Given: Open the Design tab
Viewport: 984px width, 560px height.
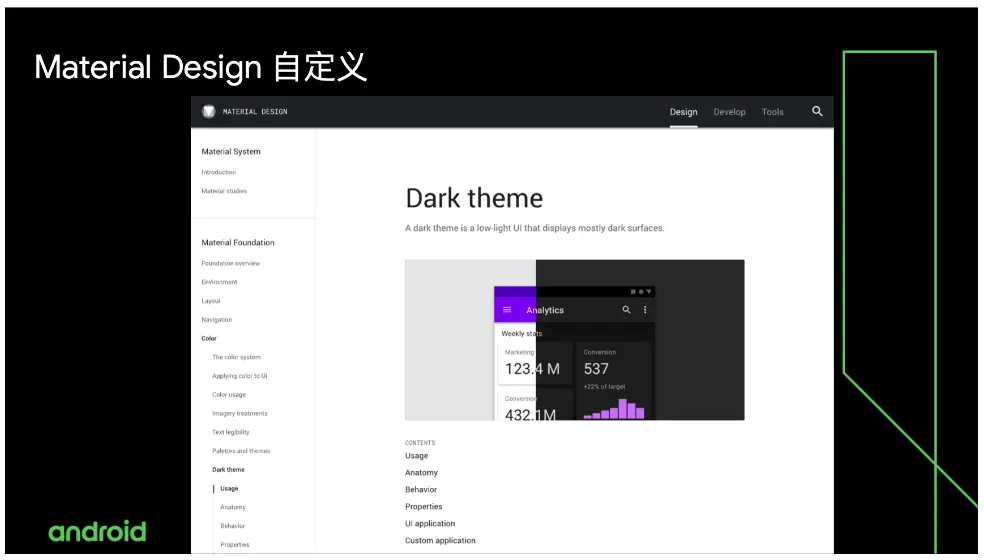Looking at the screenshot, I should (683, 112).
